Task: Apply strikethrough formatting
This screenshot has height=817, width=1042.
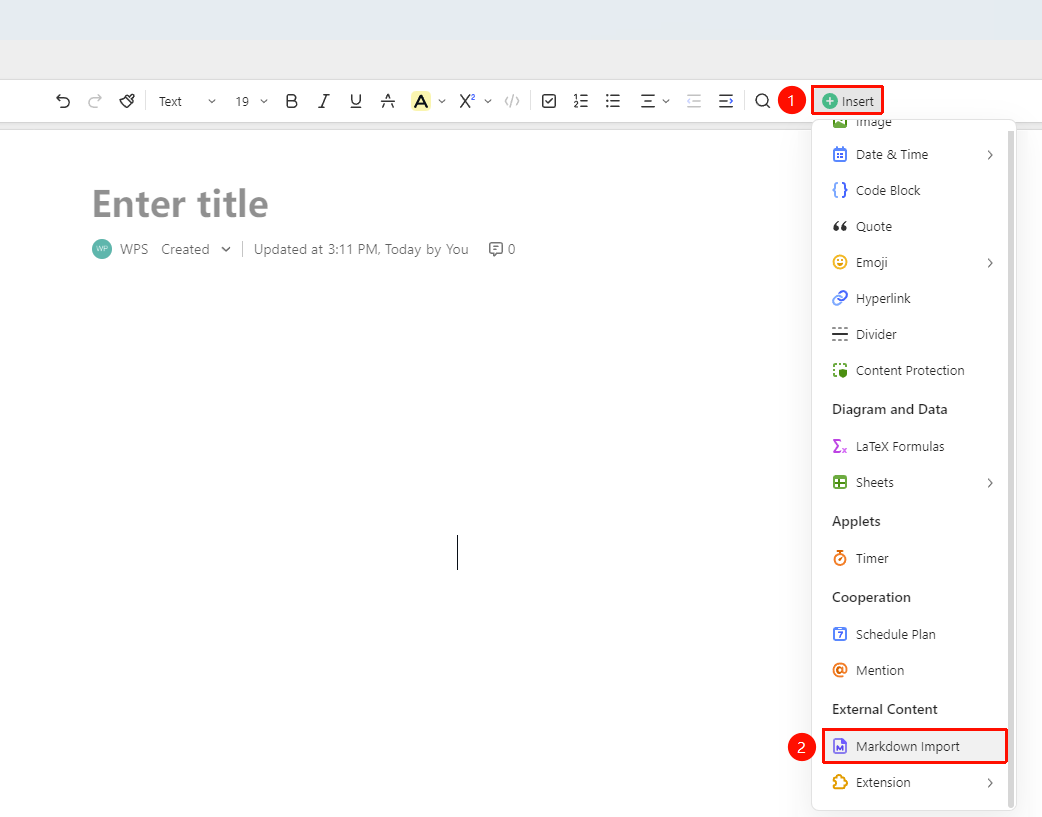Action: click(x=388, y=101)
